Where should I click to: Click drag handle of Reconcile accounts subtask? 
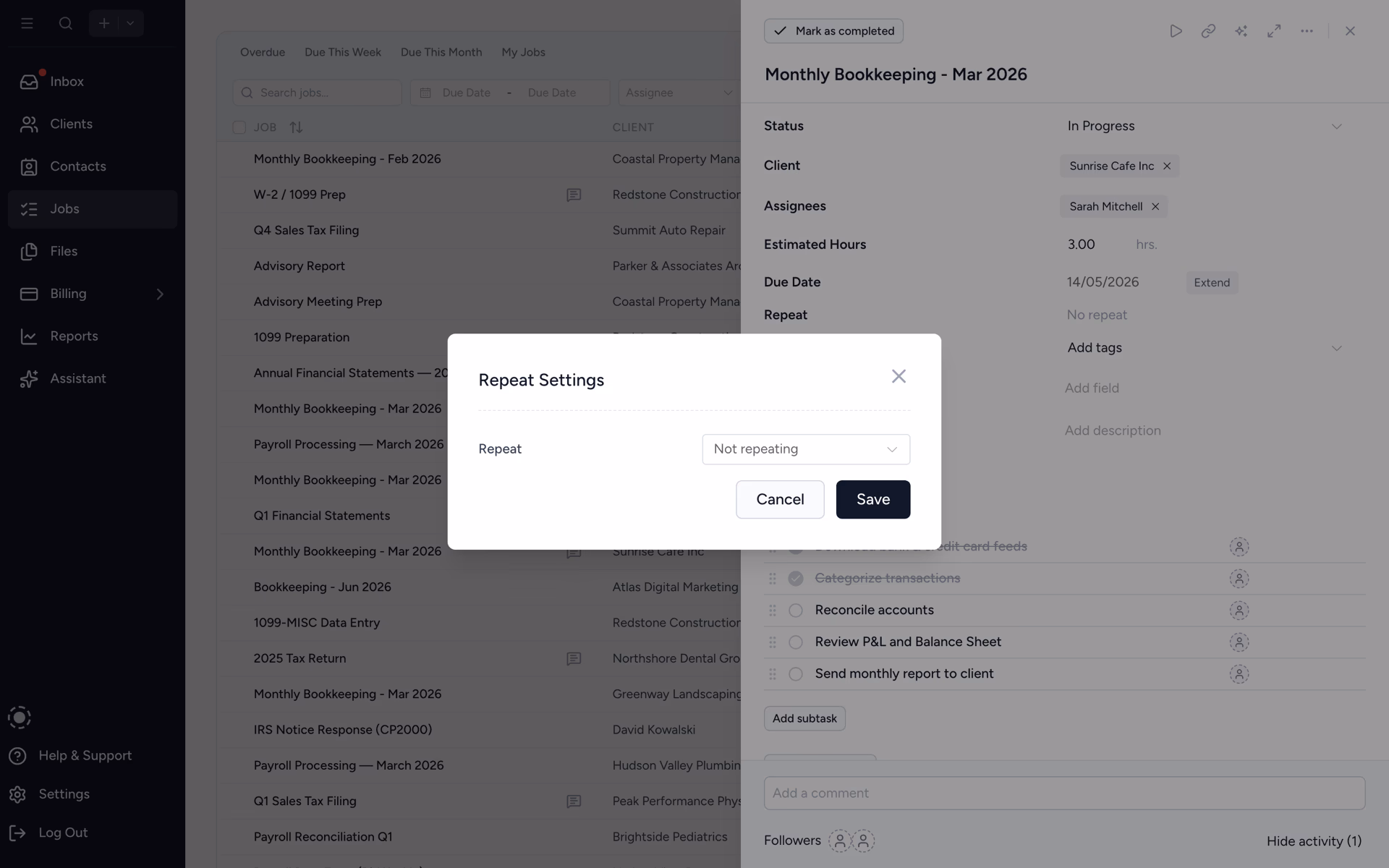tap(773, 610)
